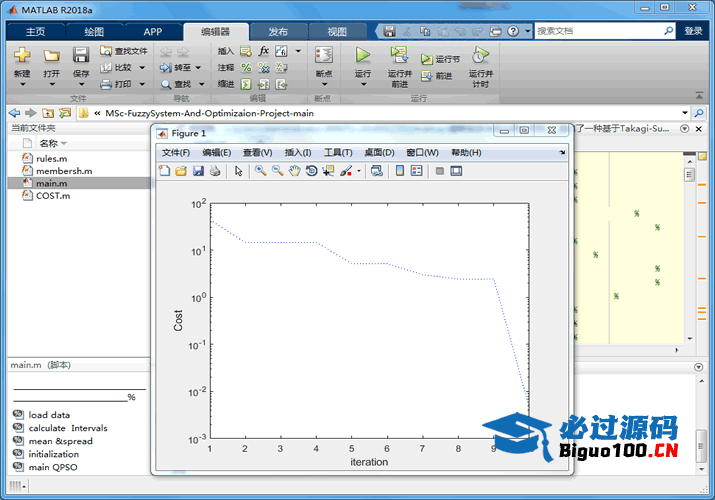Click the New file icon in MATLAB editor ribbon
Screen dimensions: 715x500
[22, 55]
